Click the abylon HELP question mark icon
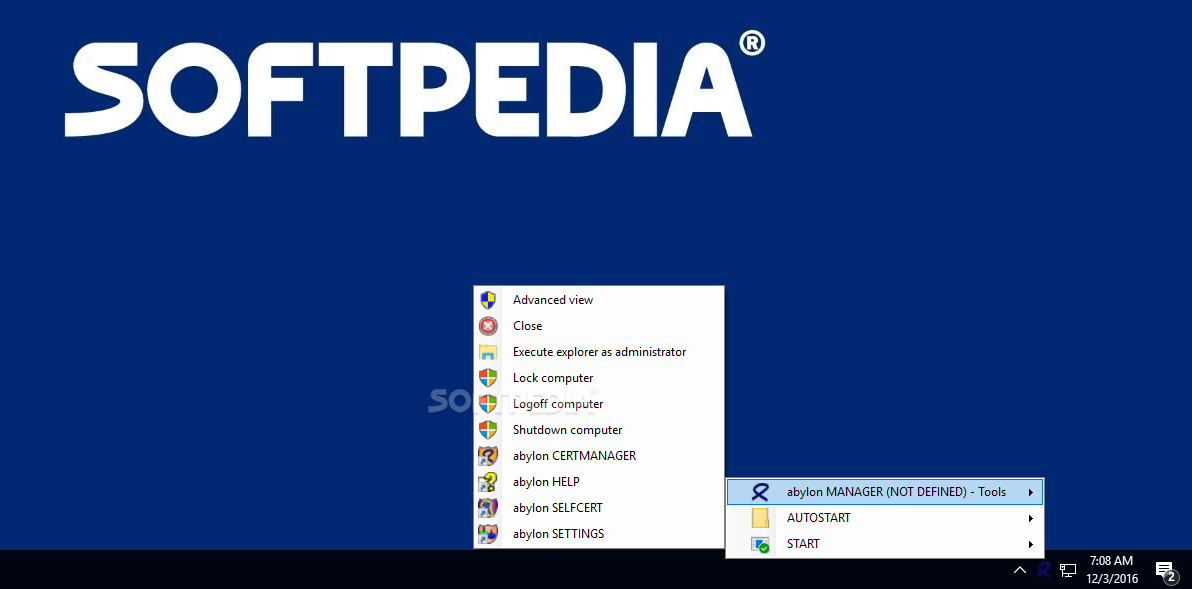 coord(488,482)
